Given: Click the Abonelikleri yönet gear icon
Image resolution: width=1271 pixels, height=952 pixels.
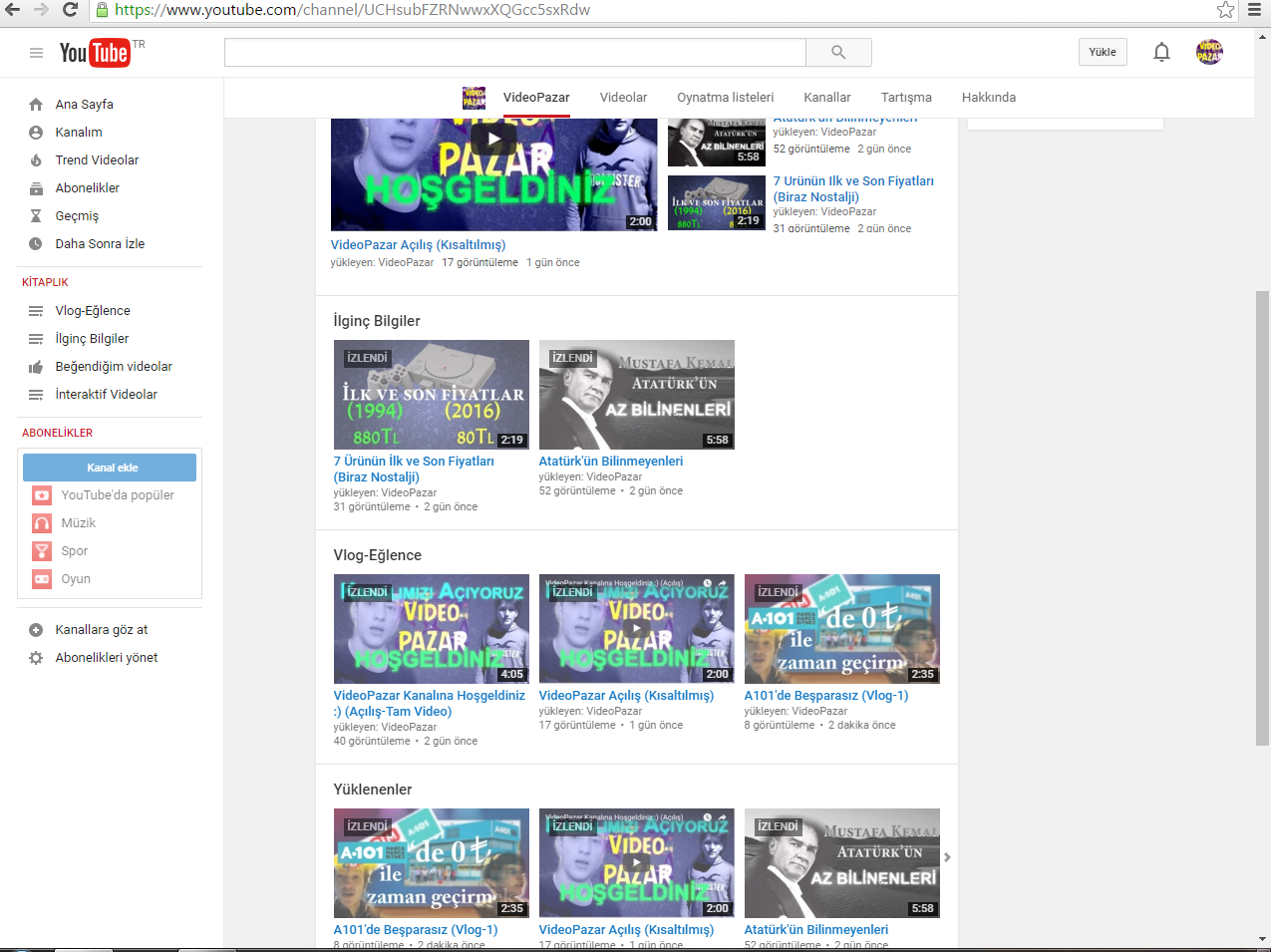Looking at the screenshot, I should [x=36, y=658].
